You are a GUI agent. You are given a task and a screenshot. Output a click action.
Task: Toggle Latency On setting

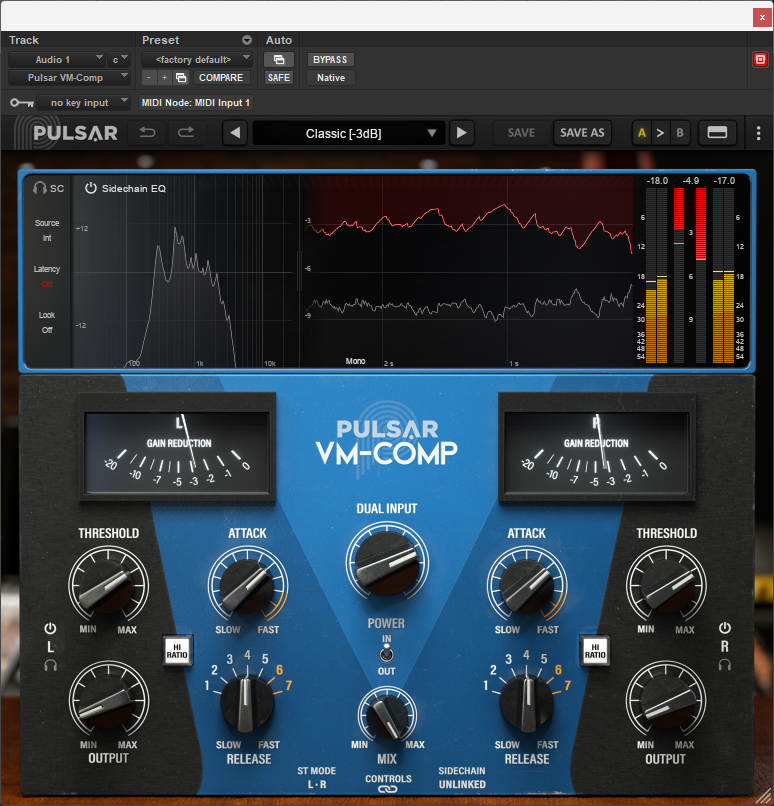(x=47, y=277)
